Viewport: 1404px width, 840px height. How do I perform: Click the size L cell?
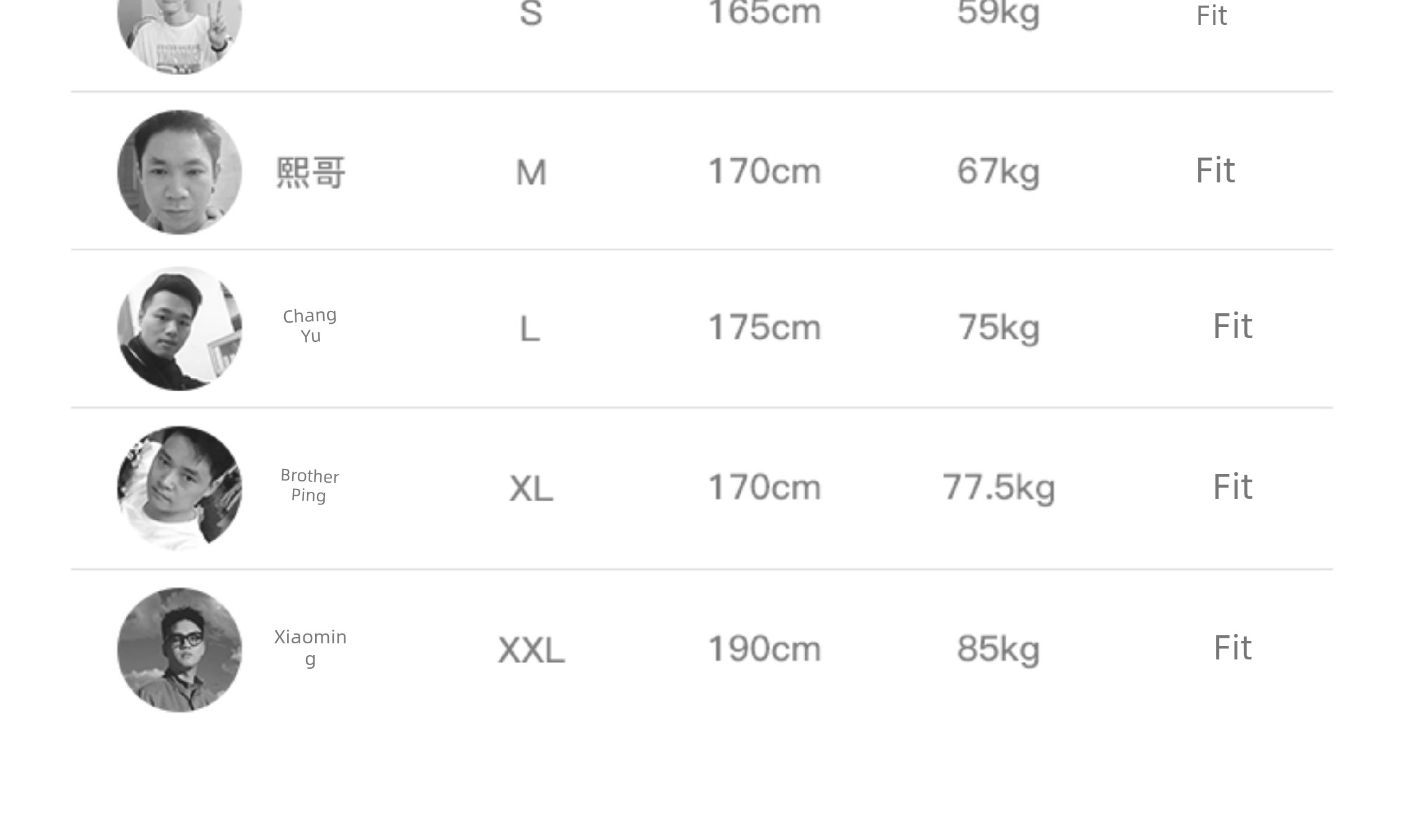[530, 329]
